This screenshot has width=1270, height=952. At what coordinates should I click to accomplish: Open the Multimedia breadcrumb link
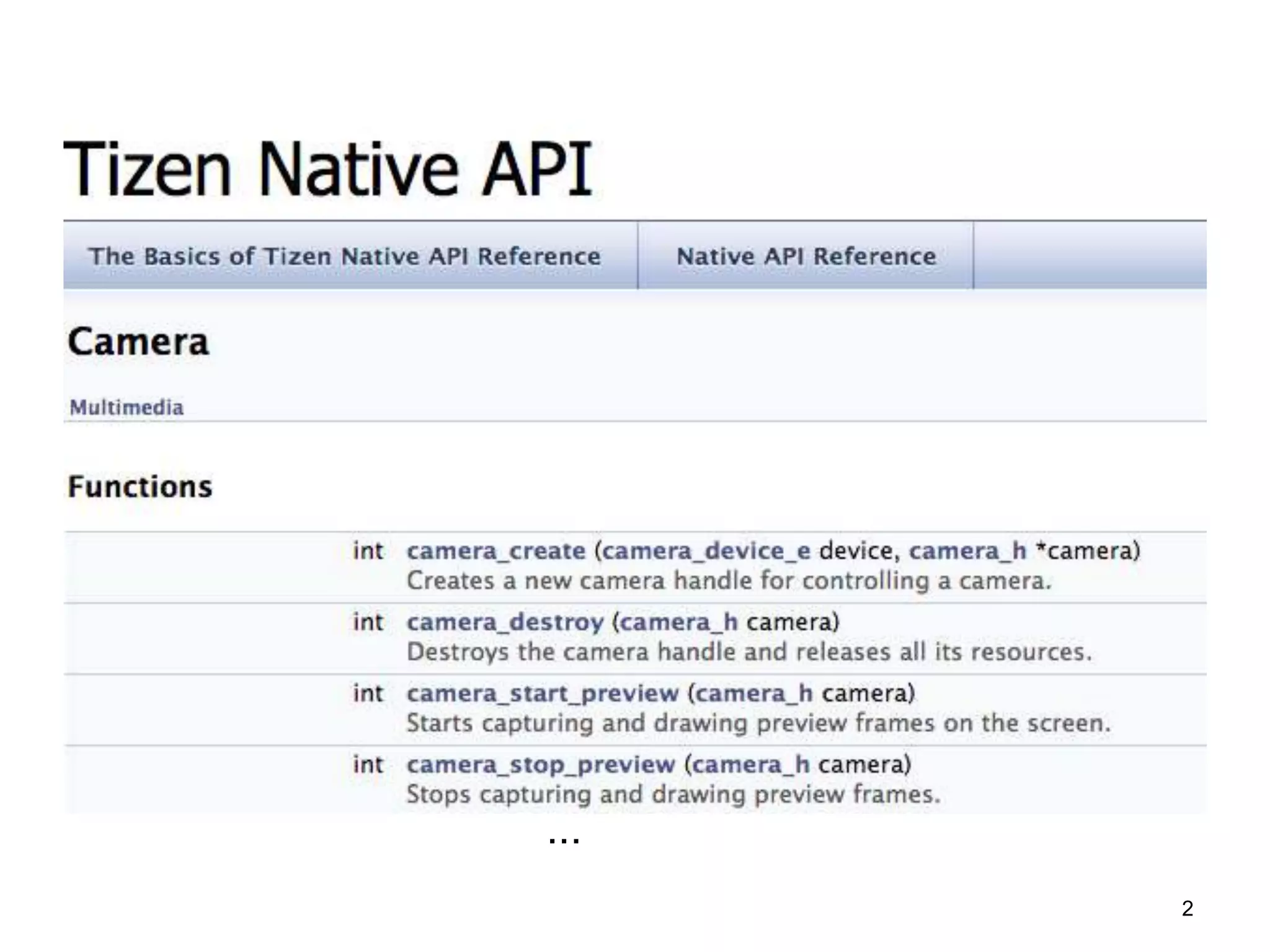(x=127, y=407)
